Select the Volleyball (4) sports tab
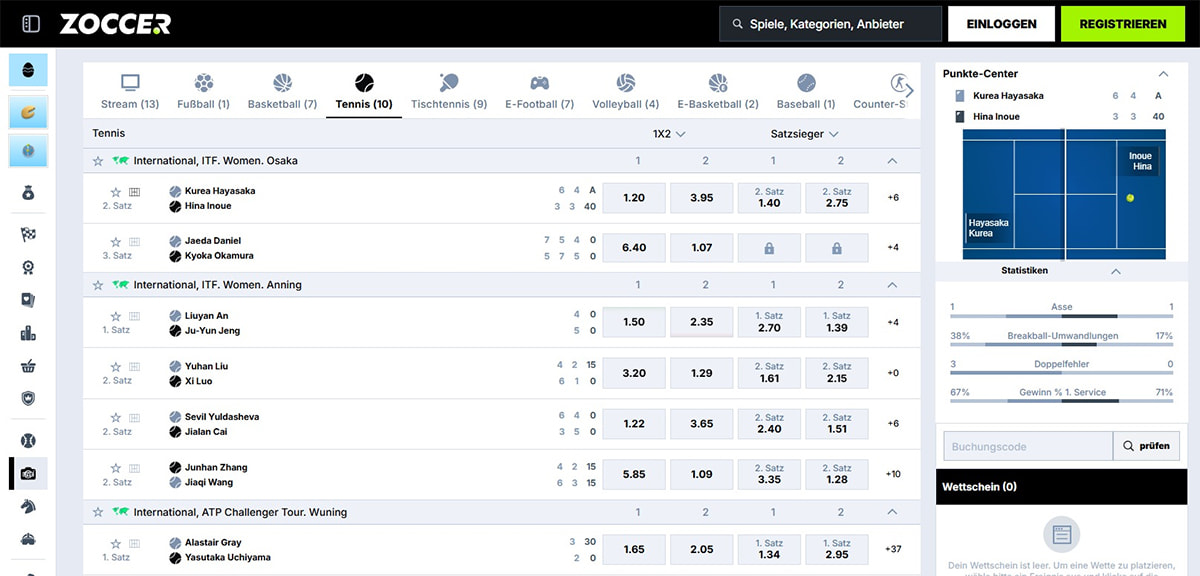This screenshot has width=1200, height=576. tap(625, 92)
